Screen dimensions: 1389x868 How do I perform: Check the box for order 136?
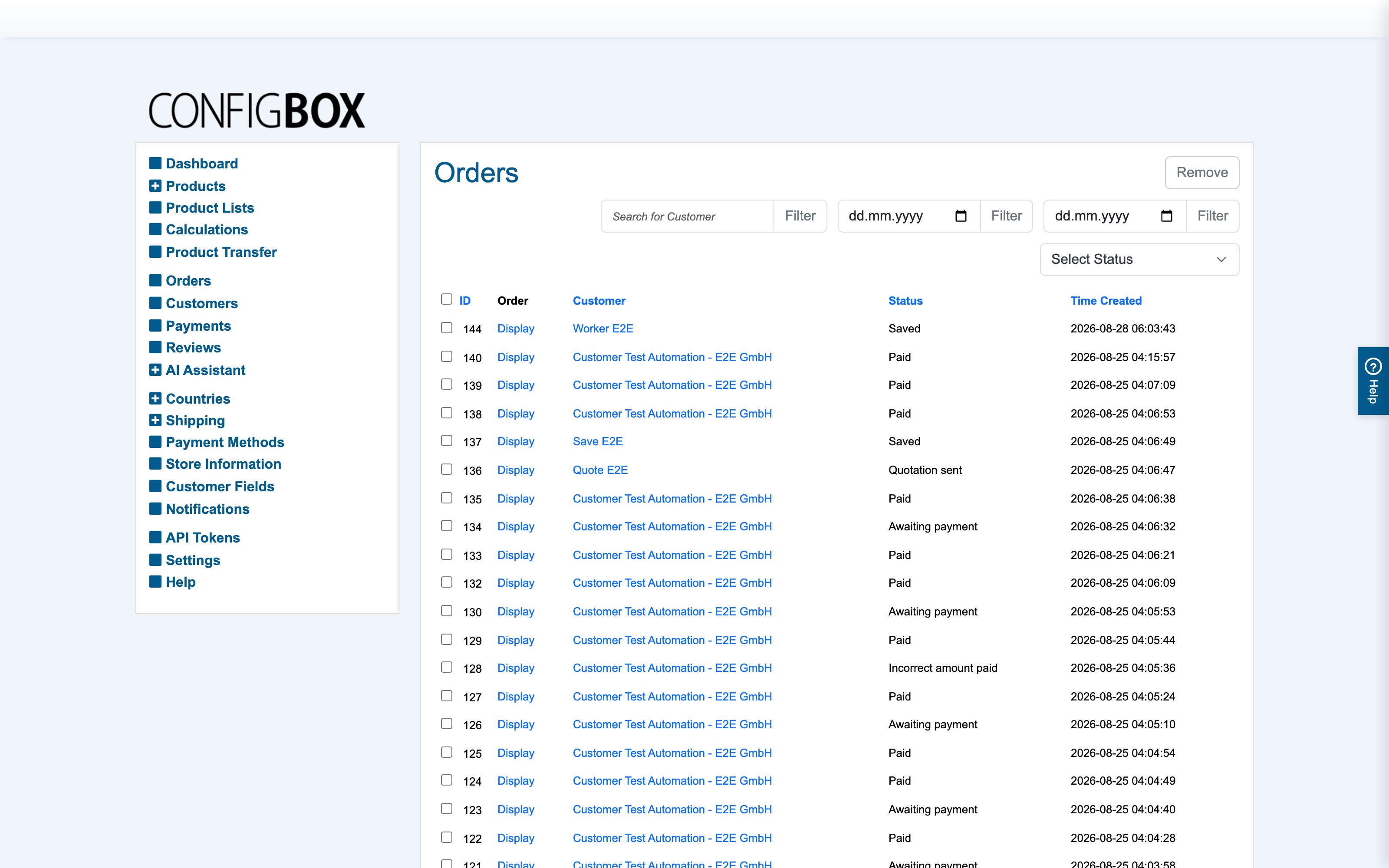pyautogui.click(x=447, y=470)
